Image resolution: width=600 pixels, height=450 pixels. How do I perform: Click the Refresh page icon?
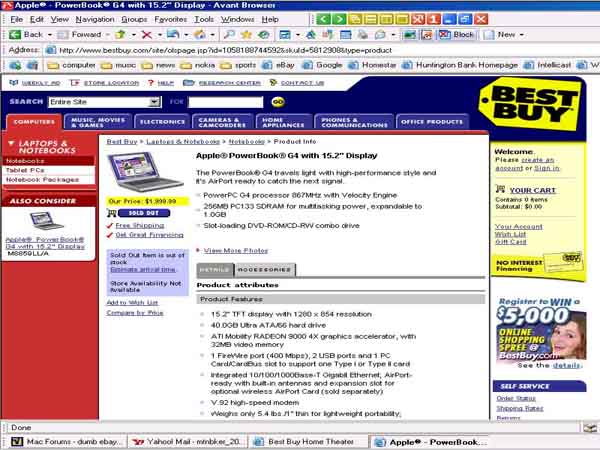(173, 35)
